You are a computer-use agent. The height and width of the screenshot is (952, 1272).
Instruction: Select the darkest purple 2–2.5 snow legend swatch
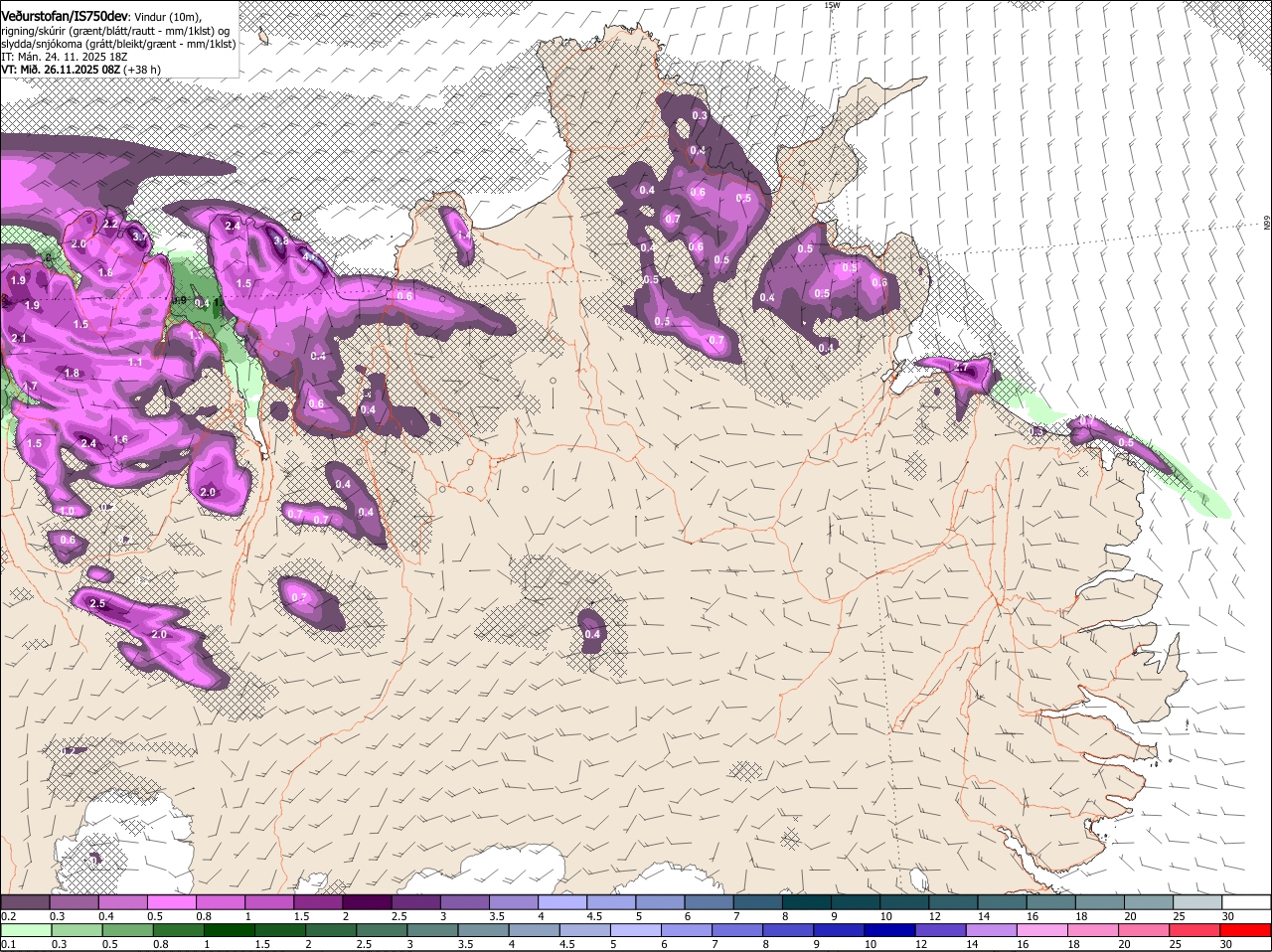pos(367,901)
